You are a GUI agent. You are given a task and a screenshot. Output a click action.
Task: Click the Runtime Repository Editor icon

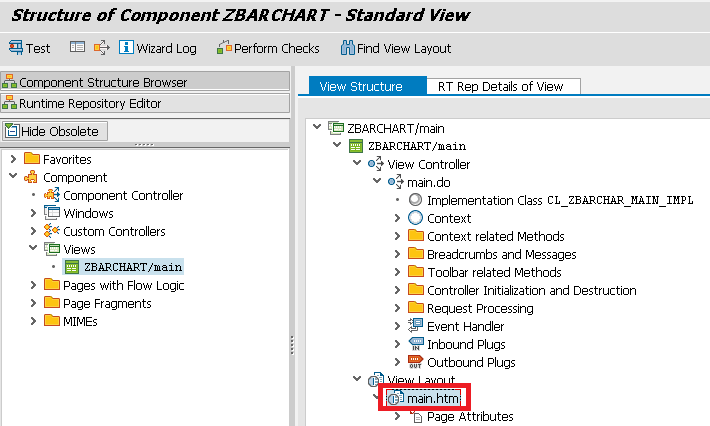10,103
